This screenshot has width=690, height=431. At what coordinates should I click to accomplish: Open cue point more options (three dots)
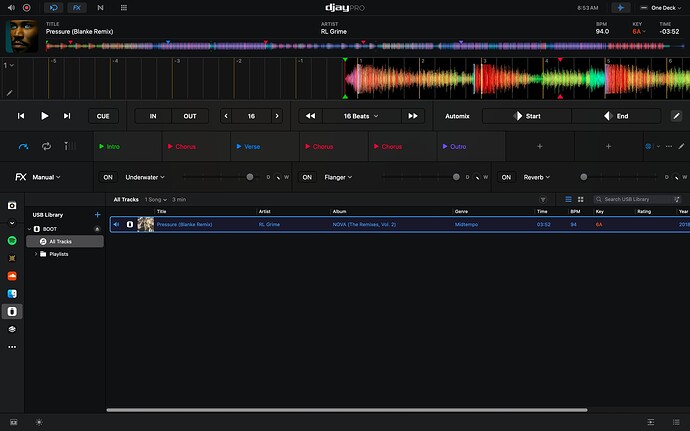coord(669,146)
